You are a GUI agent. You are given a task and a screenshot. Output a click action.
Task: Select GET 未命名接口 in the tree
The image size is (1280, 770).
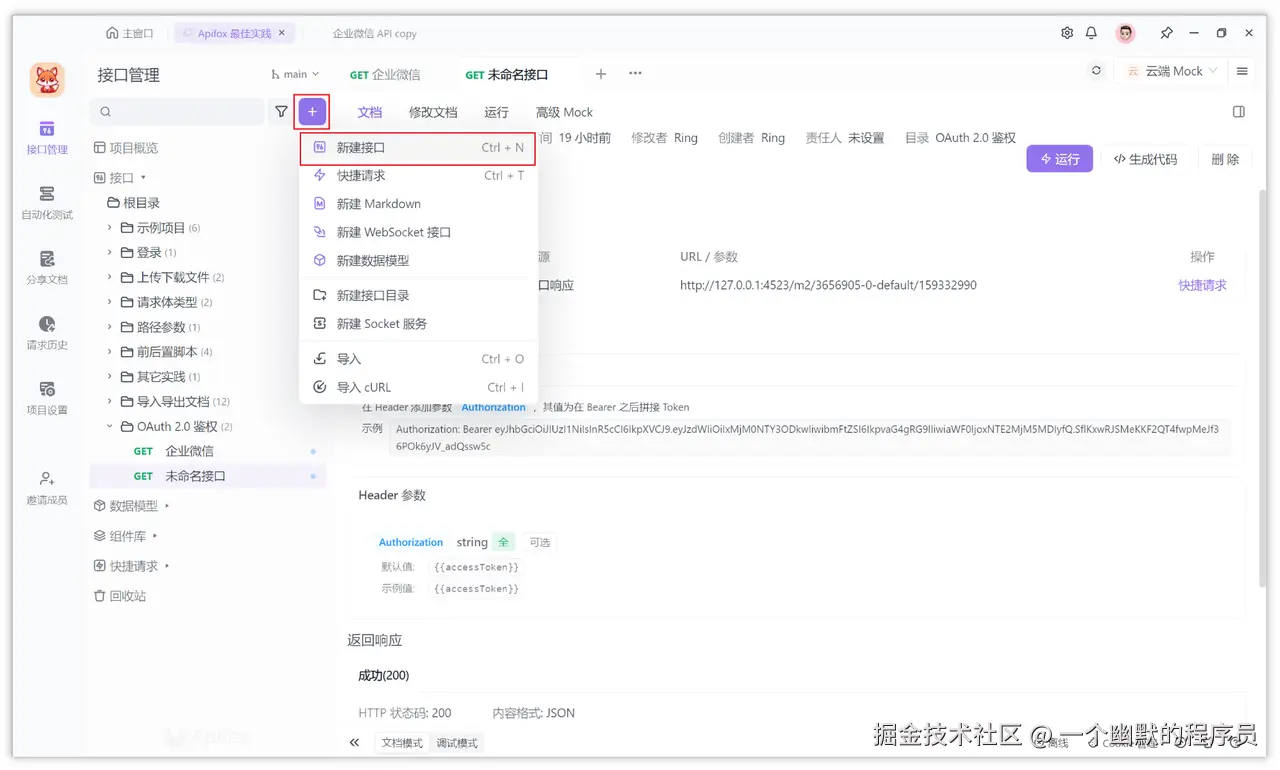(x=208, y=476)
